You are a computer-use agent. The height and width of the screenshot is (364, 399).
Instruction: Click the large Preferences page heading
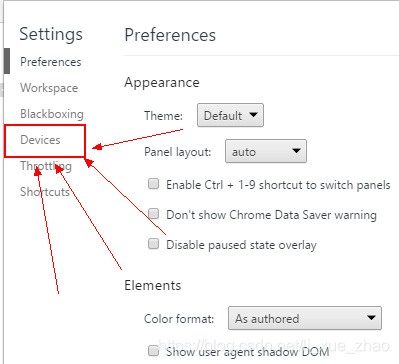coord(170,35)
